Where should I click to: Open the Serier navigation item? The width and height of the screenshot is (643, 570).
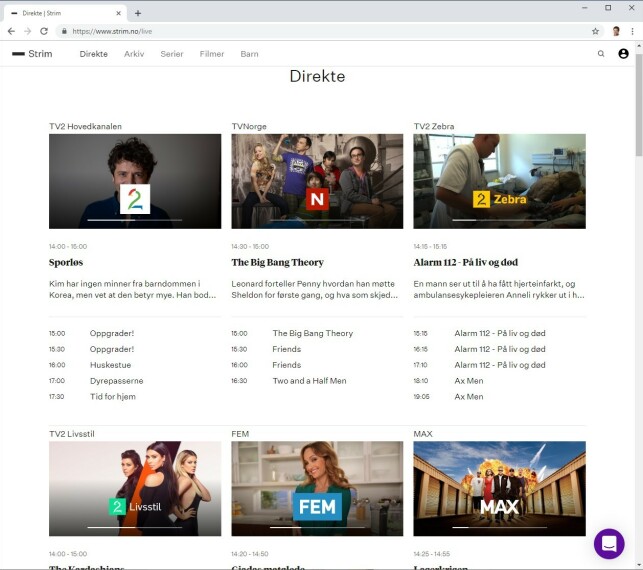click(x=172, y=54)
